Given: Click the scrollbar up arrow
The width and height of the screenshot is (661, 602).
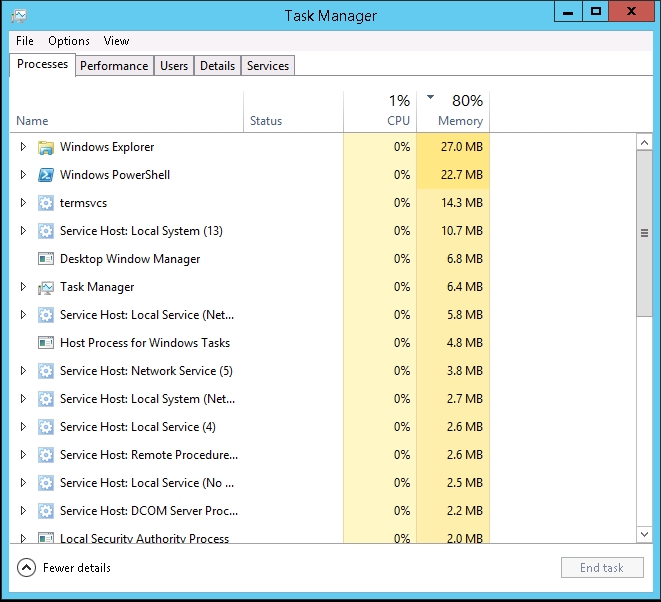Looking at the screenshot, I should coord(644,142).
